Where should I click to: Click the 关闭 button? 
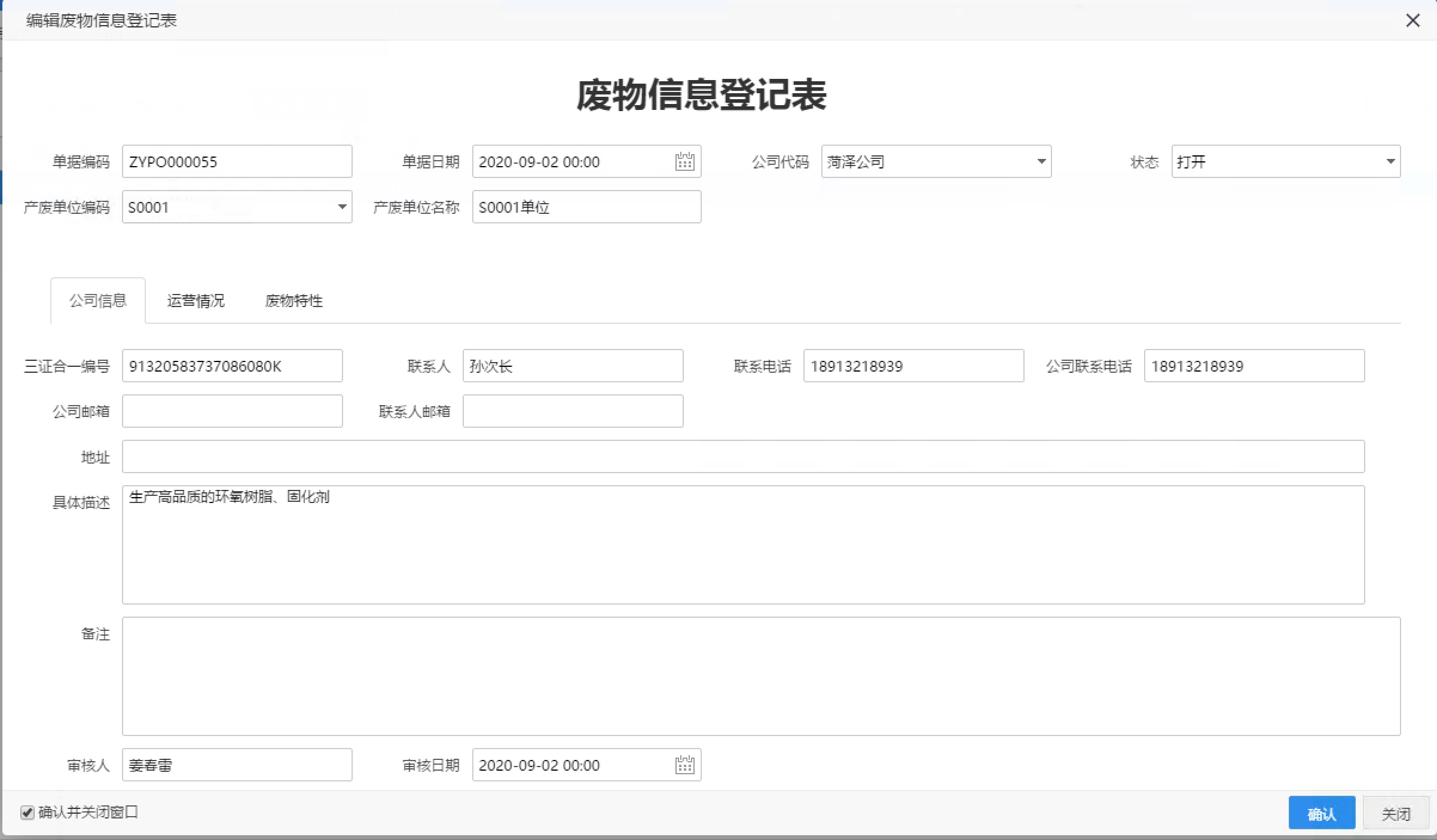1396,813
